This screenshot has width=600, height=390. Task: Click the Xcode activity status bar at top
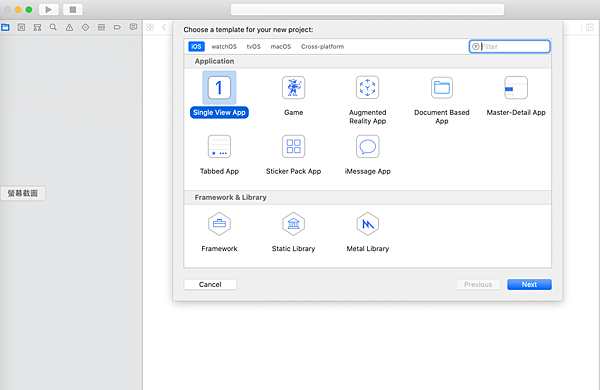pyautogui.click(x=367, y=10)
